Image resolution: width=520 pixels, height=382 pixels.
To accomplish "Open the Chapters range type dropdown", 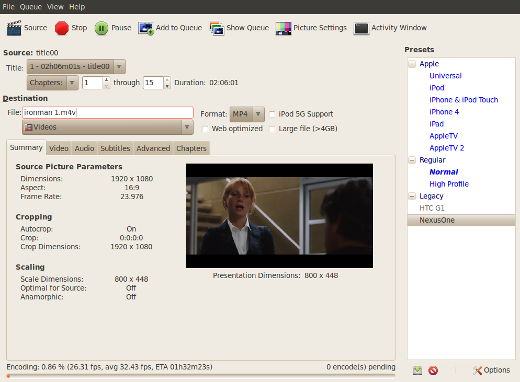I will pyautogui.click(x=53, y=83).
